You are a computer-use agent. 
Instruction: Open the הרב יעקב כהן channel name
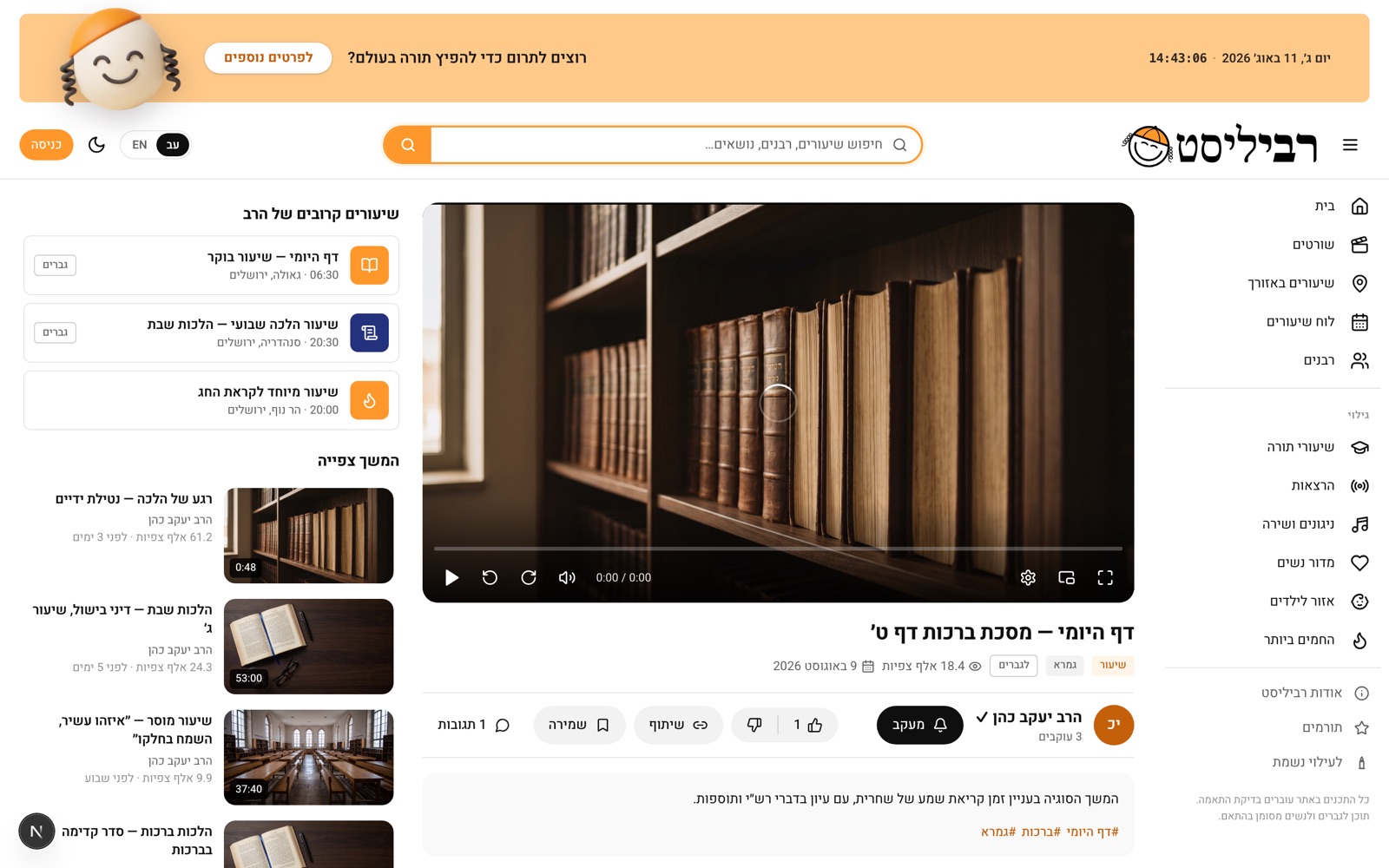[x=1037, y=717]
